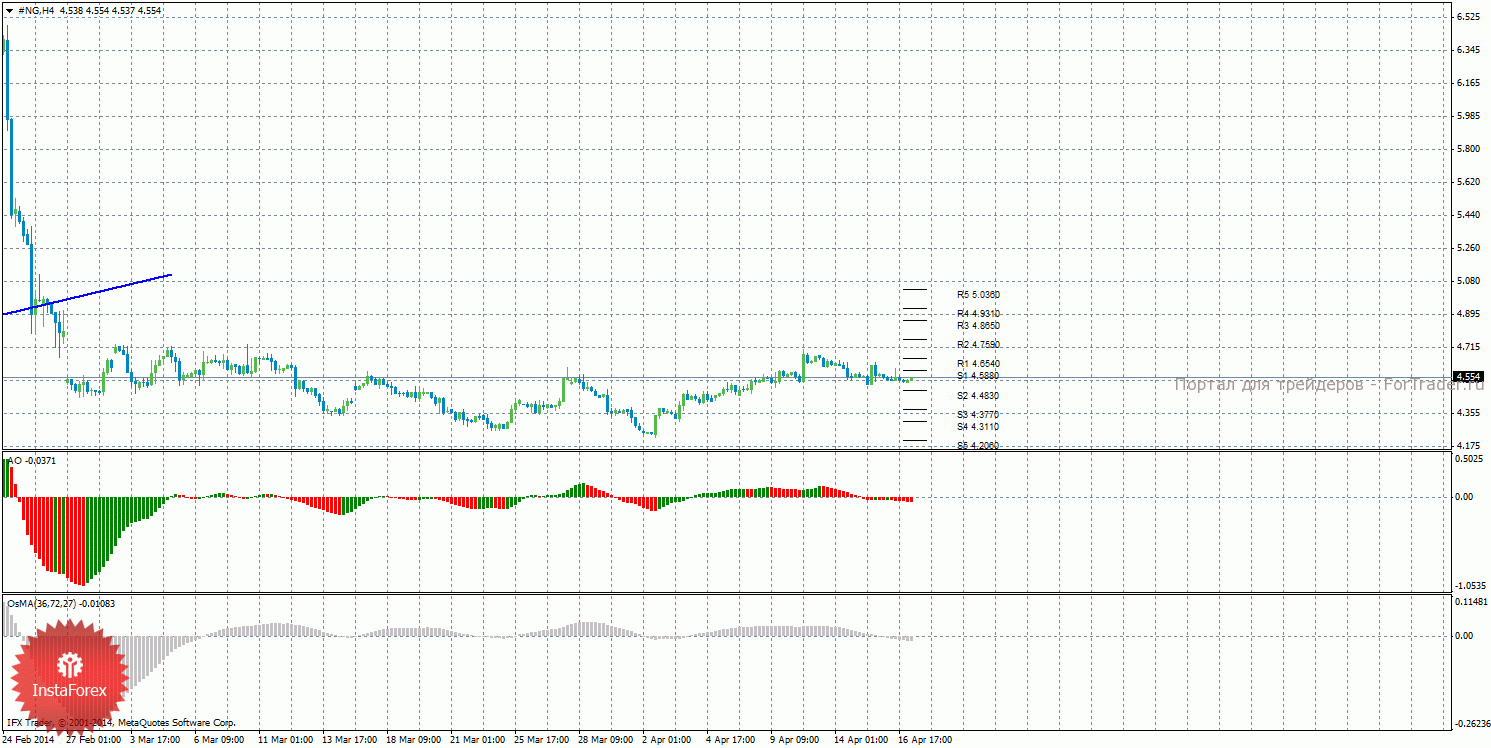Screen dimensions: 1491x748
Task: Click the 6 Mar 09:00 time label
Action: point(219,740)
